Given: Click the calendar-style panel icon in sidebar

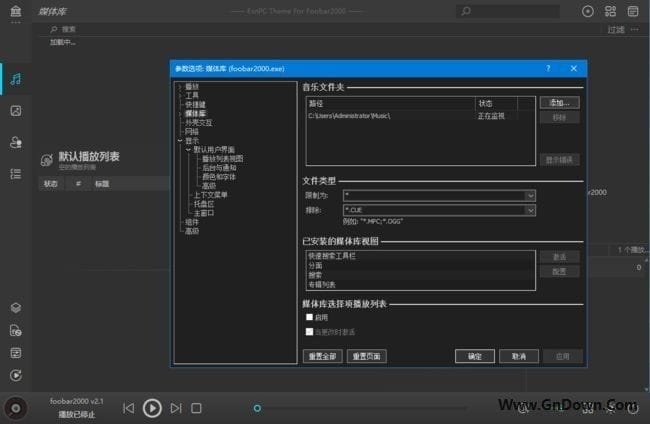Looking at the screenshot, I should (x=16, y=353).
